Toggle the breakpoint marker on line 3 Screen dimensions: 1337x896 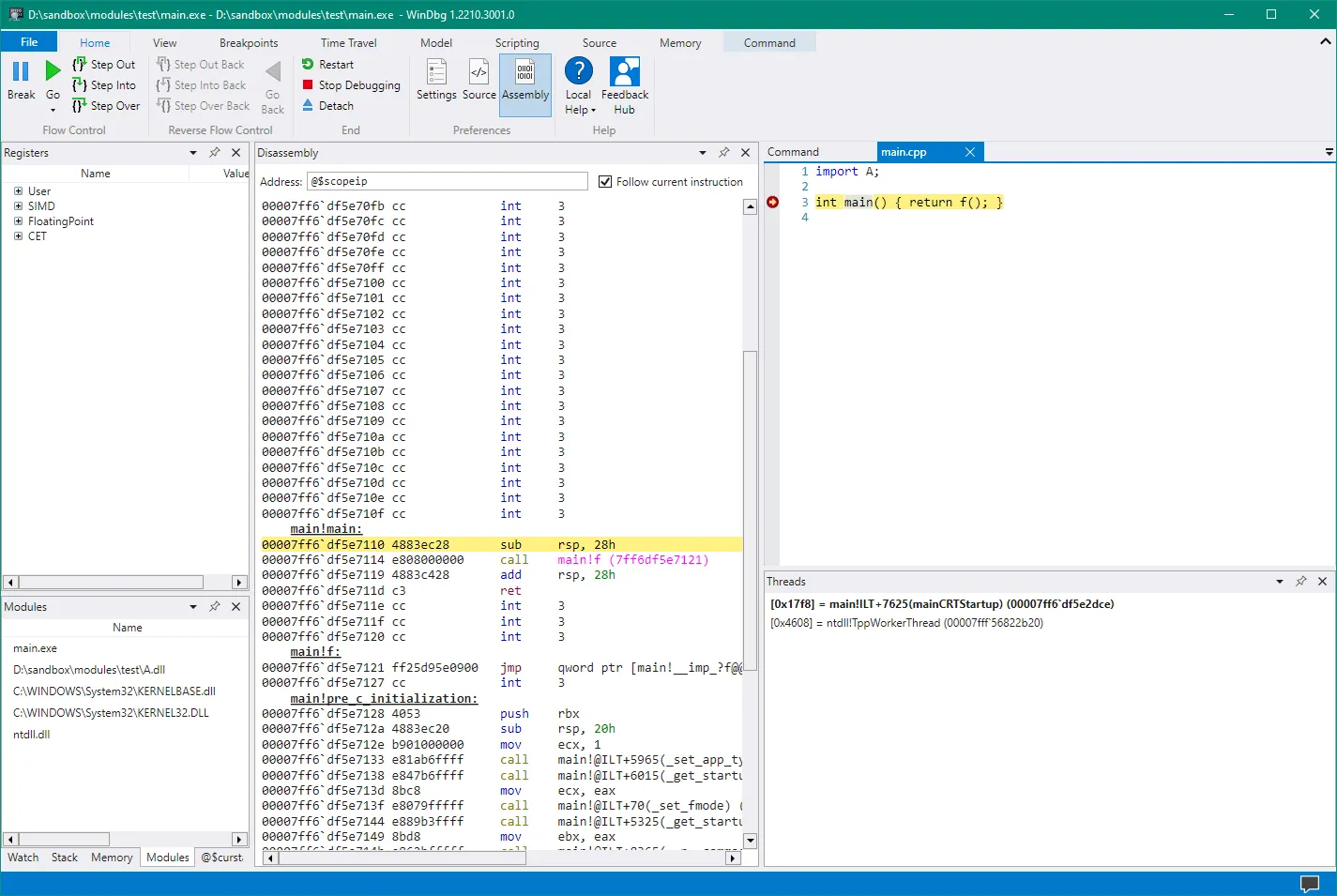(x=772, y=203)
